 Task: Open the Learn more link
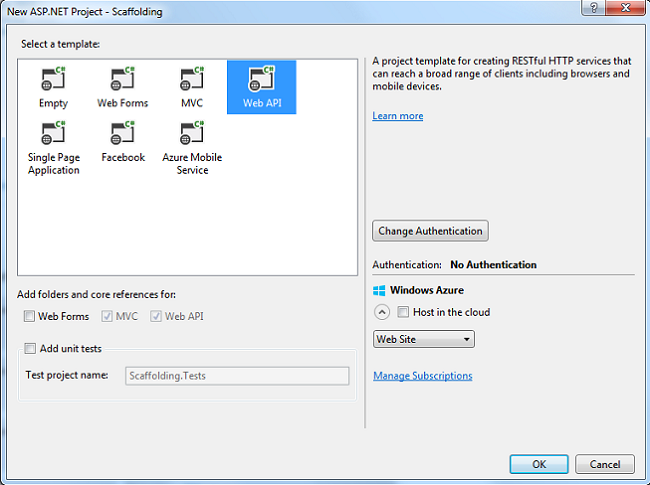point(398,116)
